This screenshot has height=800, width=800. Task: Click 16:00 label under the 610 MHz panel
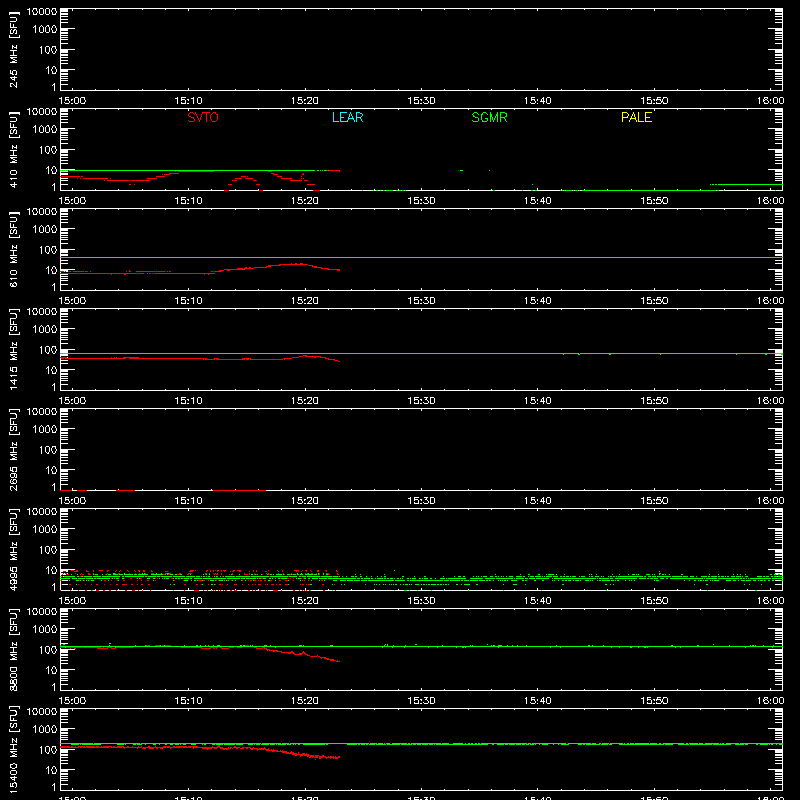pyautogui.click(x=770, y=301)
